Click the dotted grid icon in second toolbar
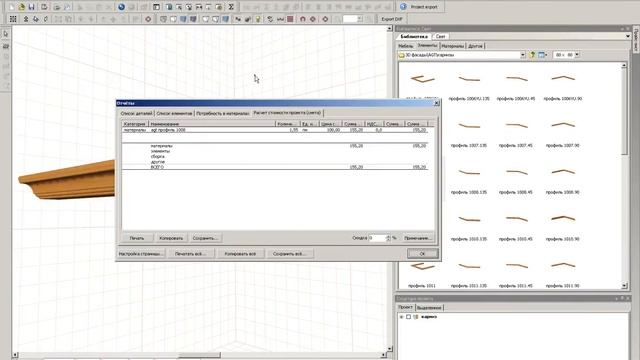The image size is (640, 360). pyautogui.click(x=13, y=19)
